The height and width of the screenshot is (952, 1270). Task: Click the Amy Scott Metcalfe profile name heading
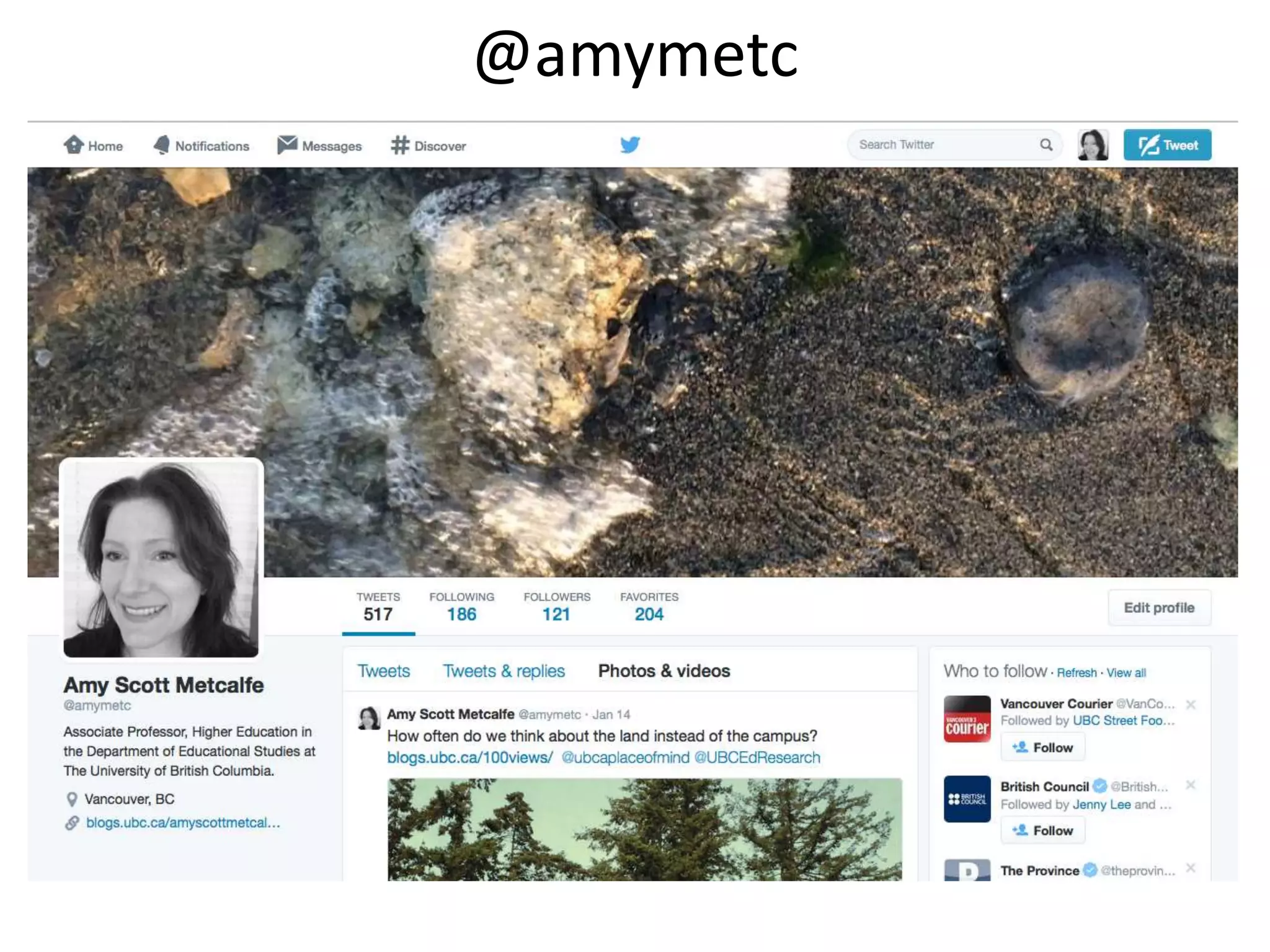point(164,685)
